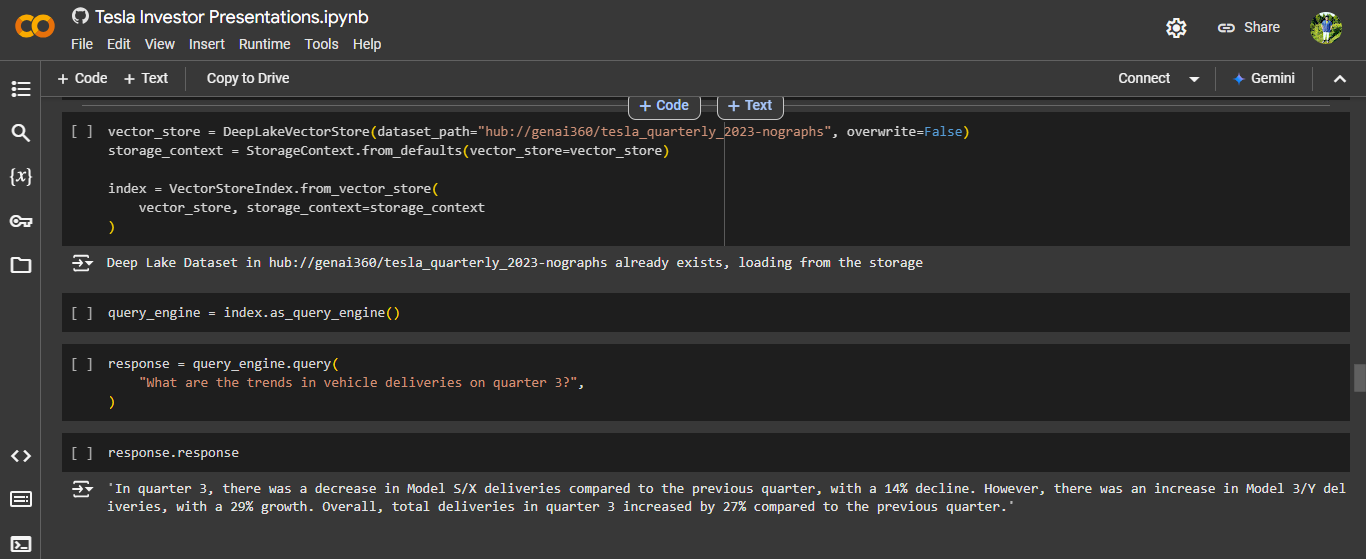
Task: Click the dataset_path string in the first cell
Action: pos(655,132)
